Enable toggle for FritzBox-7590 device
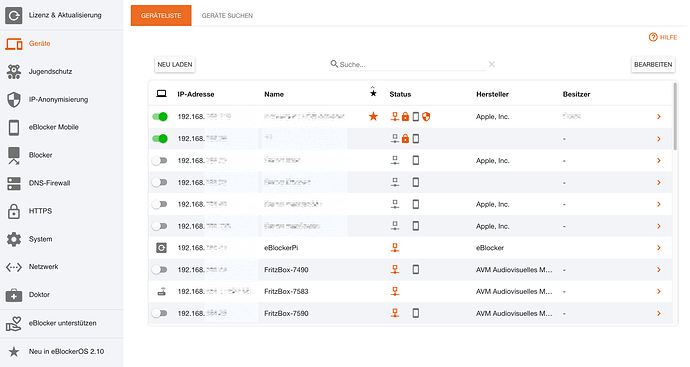Screen dimensions: 690x367 (159, 313)
